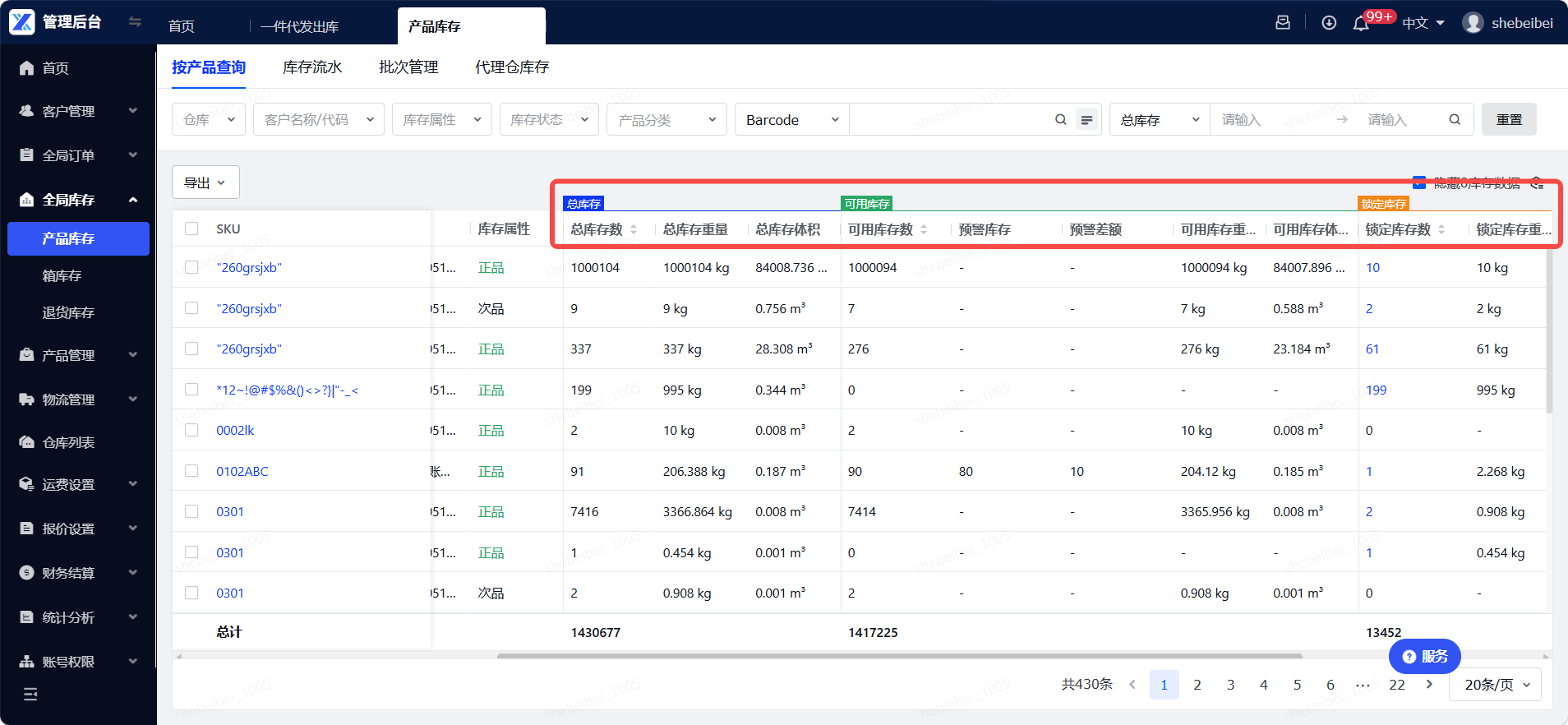Select all rows with header checkbox

point(191,229)
